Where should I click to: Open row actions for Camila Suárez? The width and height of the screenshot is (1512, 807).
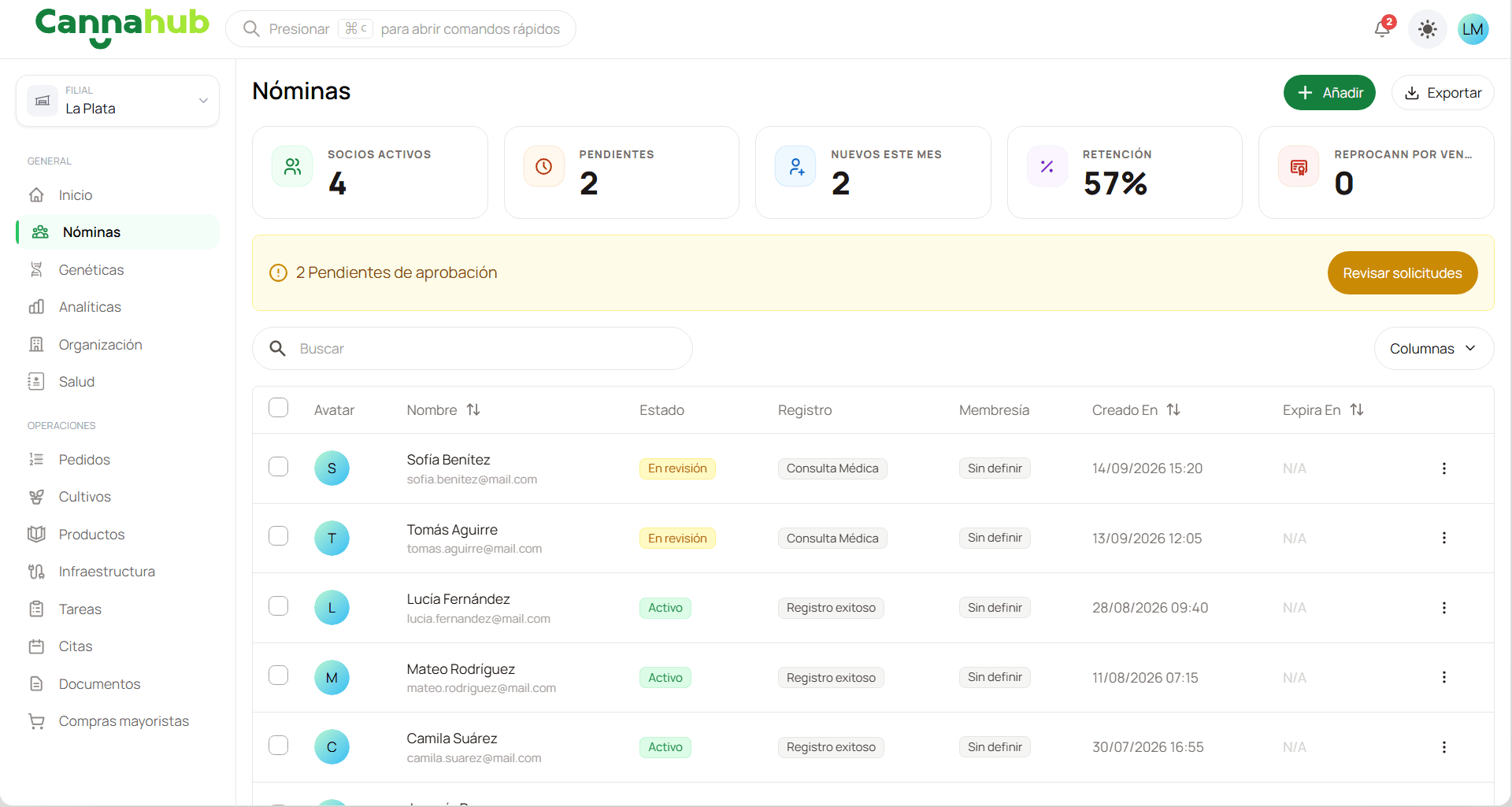(x=1443, y=747)
